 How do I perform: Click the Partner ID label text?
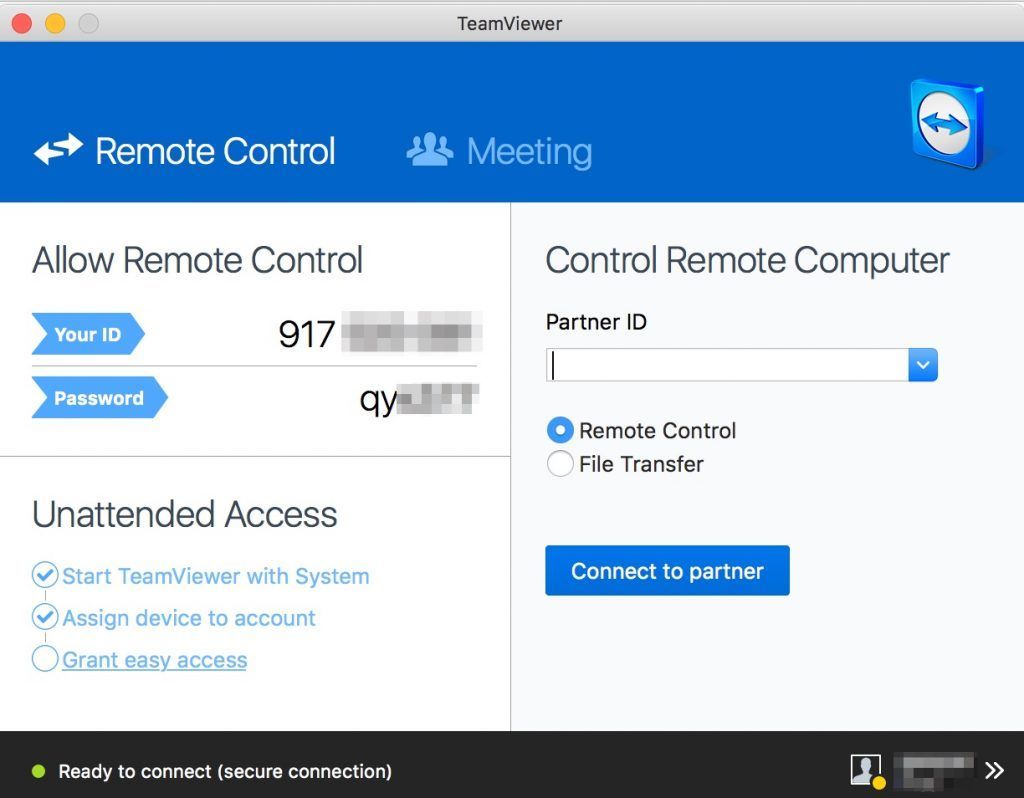pyautogui.click(x=596, y=322)
